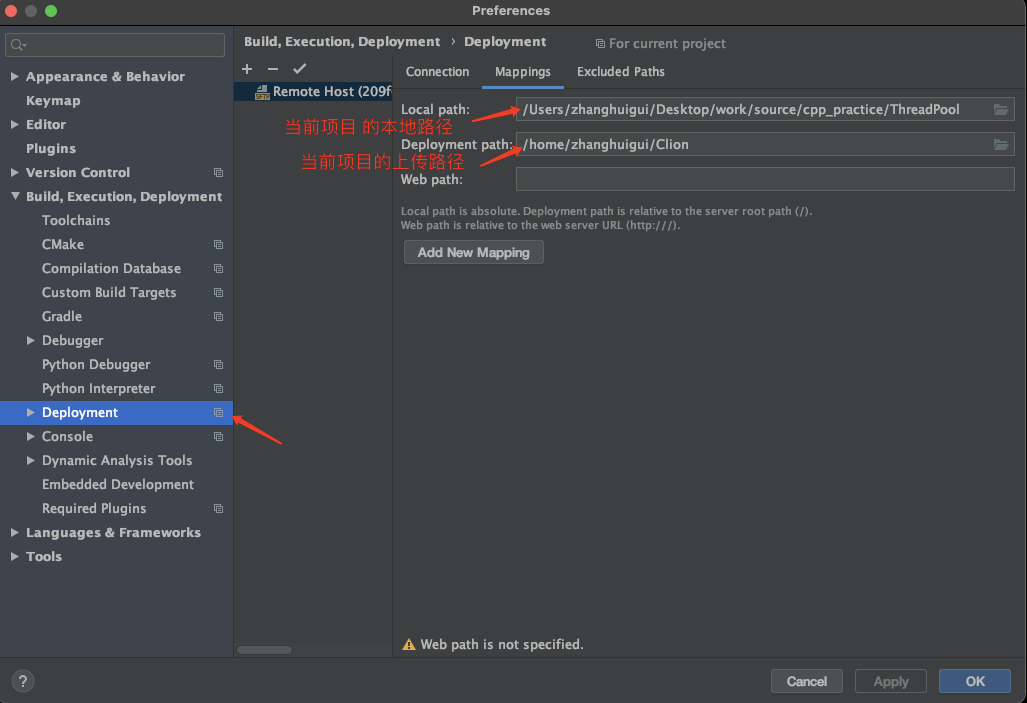Screen dimensions: 1027x703
Task: Switch to the Connection tab
Action: [437, 72]
